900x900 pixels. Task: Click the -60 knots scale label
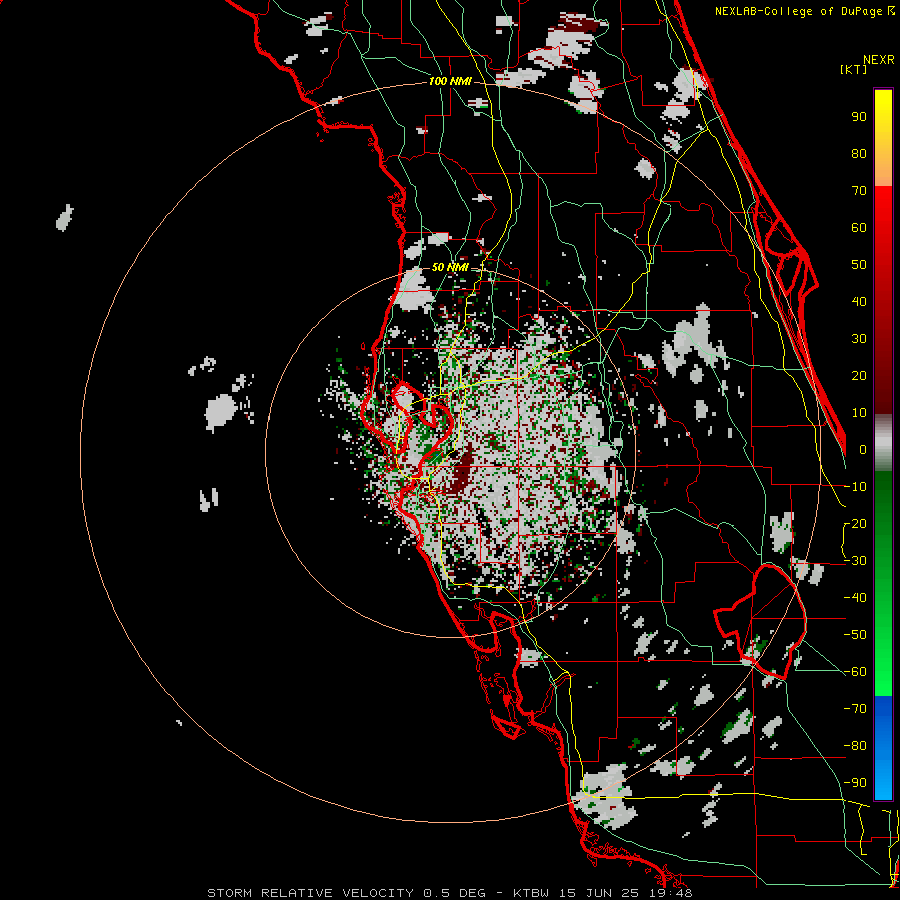[855, 672]
